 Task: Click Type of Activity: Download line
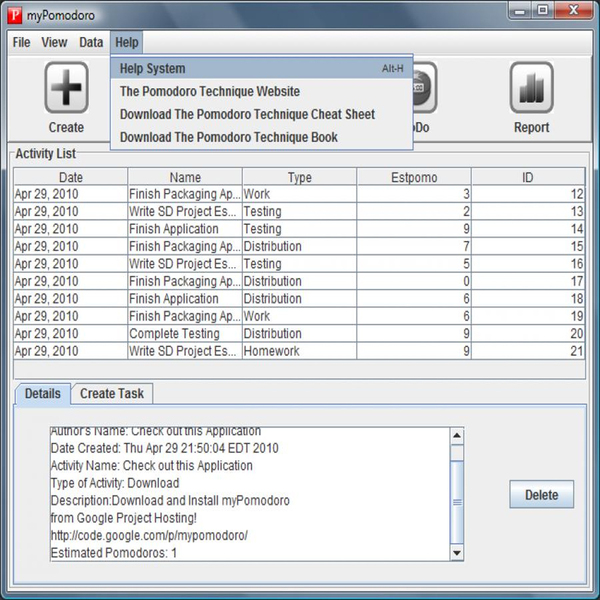[115, 483]
